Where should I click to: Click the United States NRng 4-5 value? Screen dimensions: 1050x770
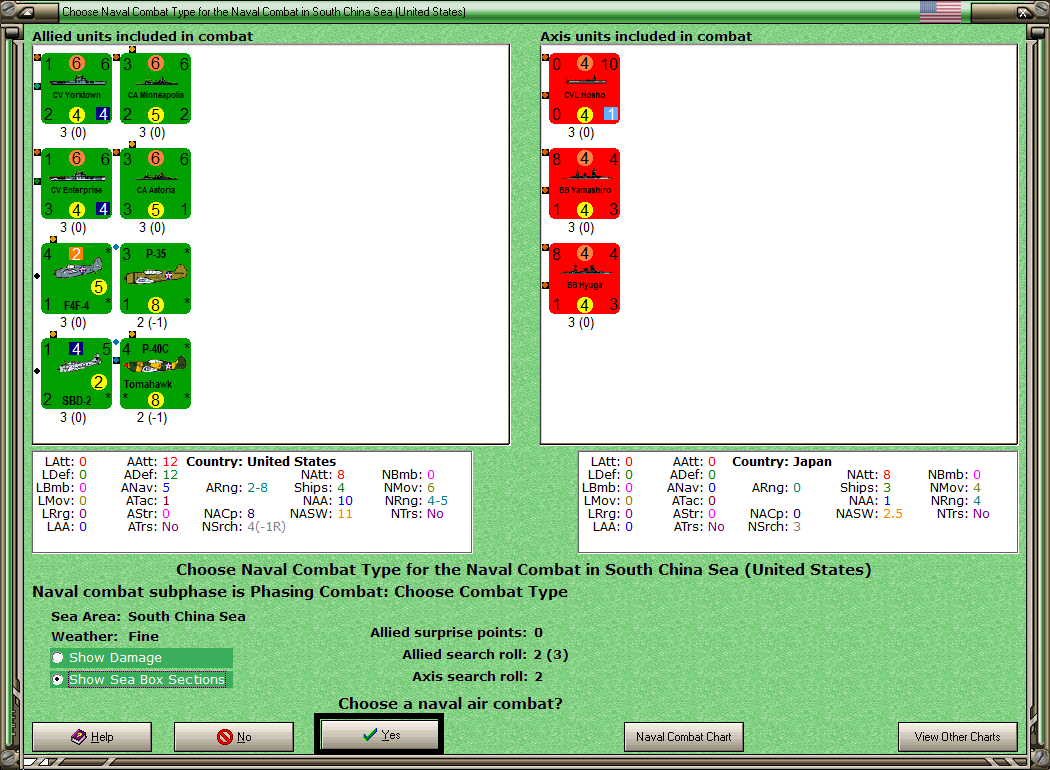click(437, 500)
